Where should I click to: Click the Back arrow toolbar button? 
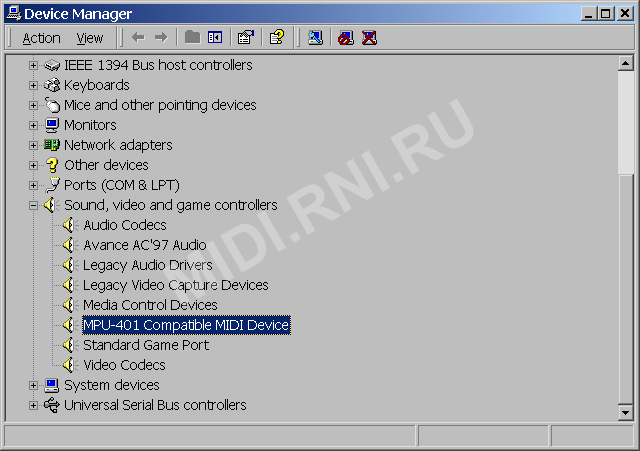click(x=138, y=38)
